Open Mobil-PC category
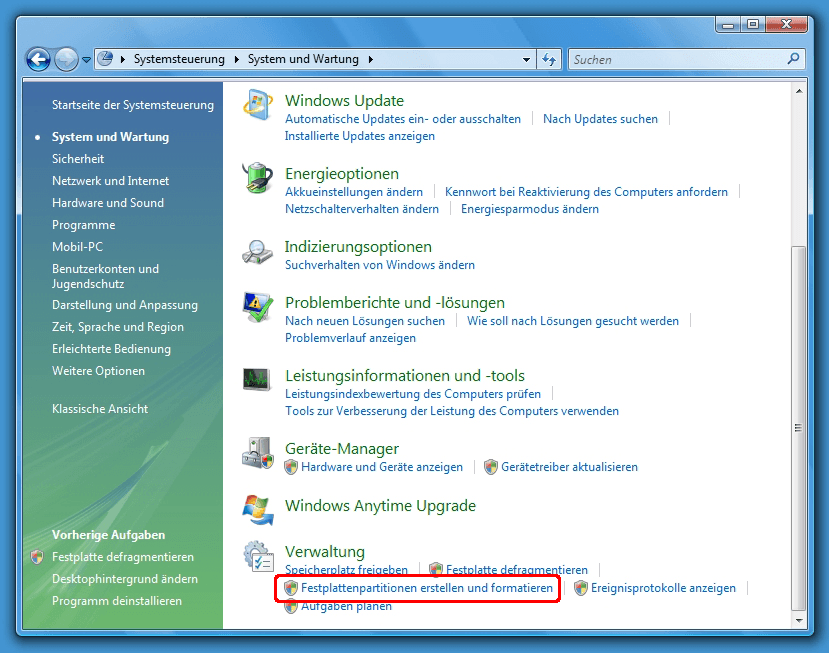829x653 pixels. (77, 247)
